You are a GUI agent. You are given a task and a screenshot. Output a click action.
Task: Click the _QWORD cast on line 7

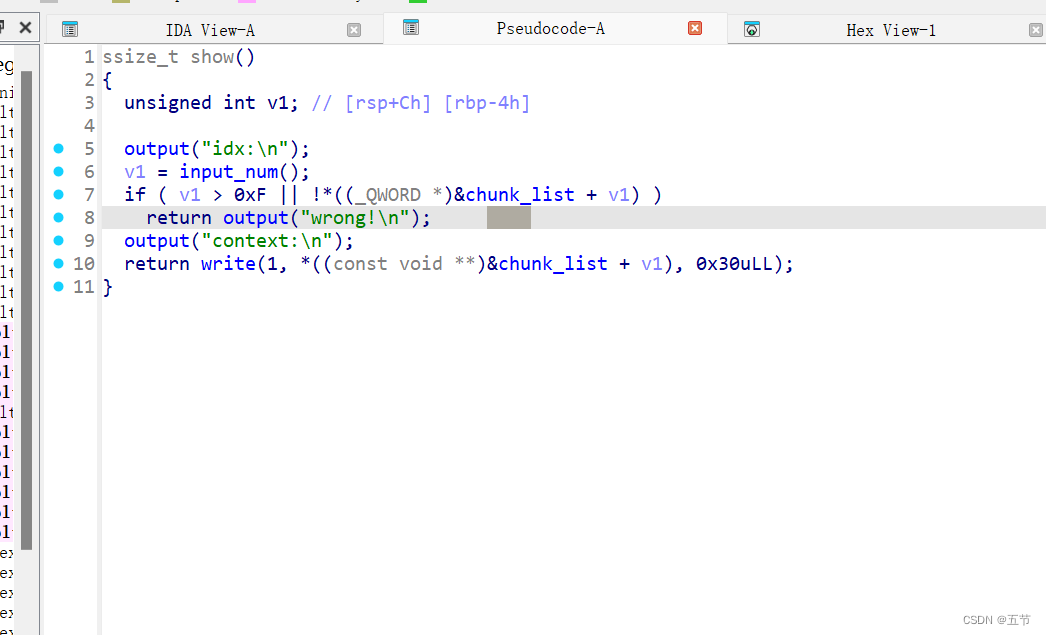click(388, 195)
